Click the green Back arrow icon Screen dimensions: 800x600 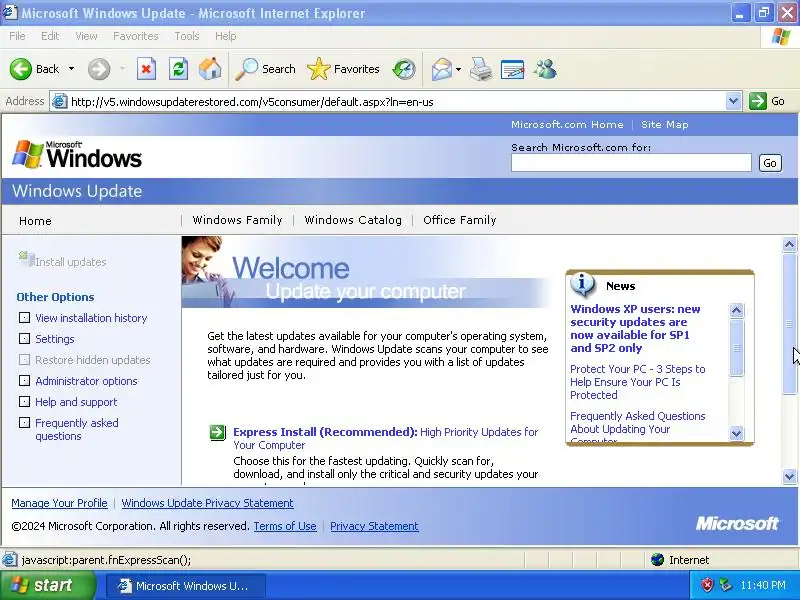pyautogui.click(x=20, y=69)
